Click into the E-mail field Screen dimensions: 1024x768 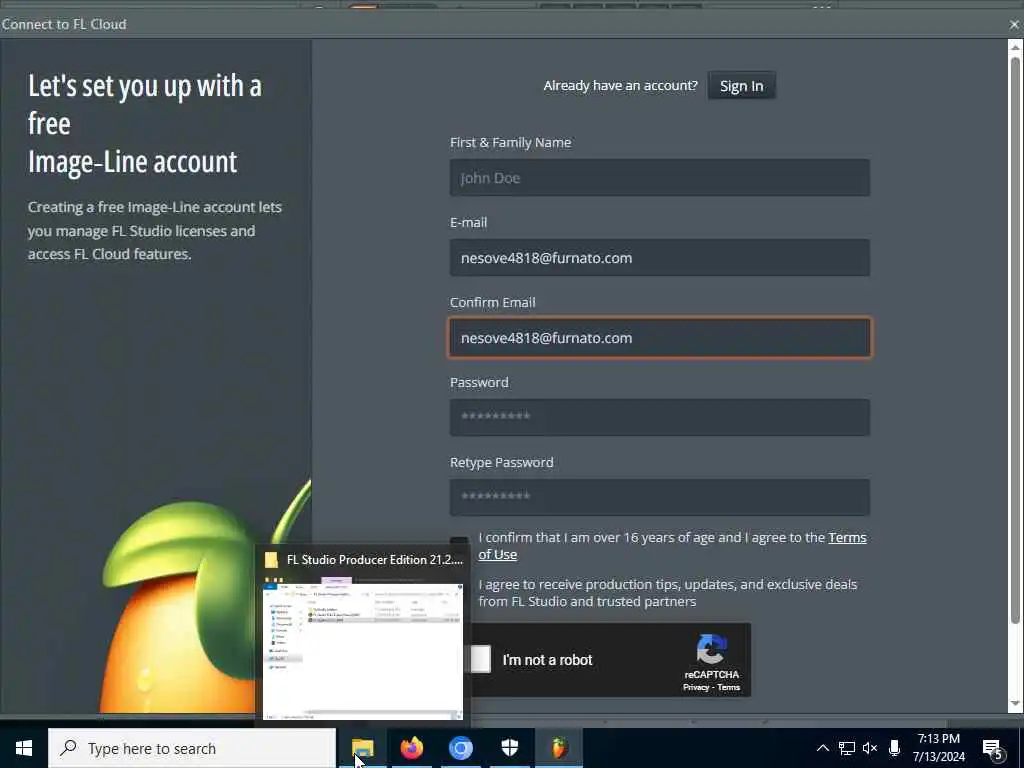pos(660,257)
